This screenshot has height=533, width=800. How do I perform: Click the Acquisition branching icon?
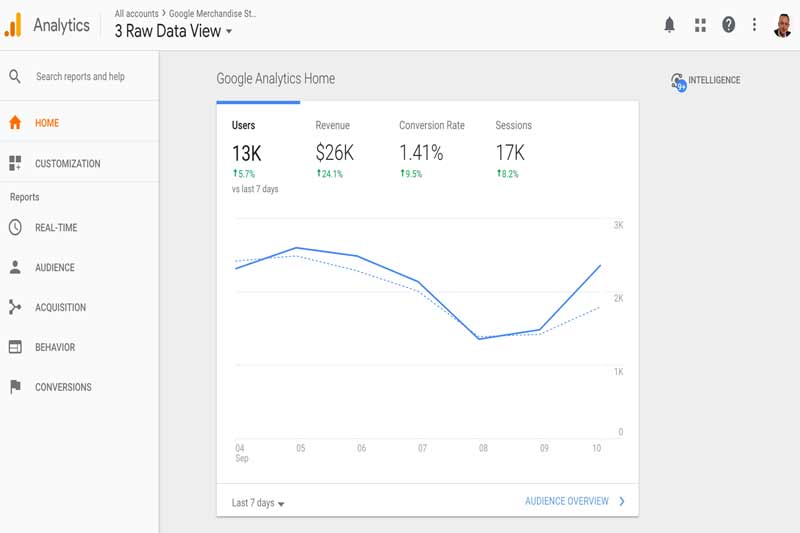tap(15, 307)
